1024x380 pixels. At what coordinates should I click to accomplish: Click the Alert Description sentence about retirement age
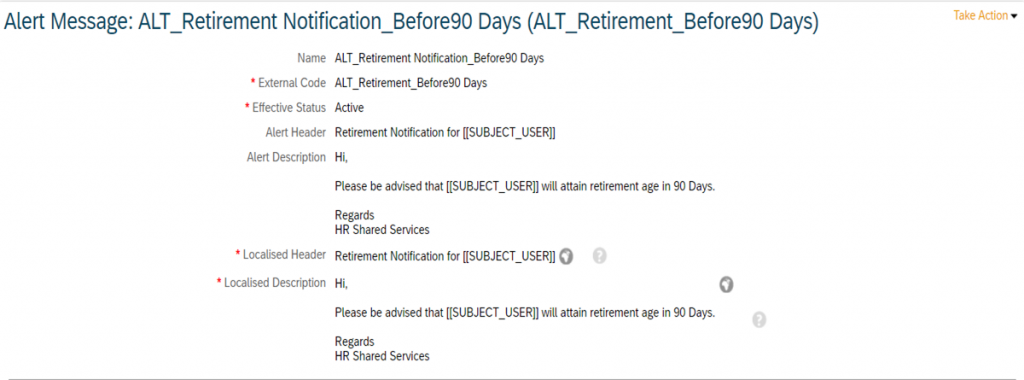coord(525,185)
